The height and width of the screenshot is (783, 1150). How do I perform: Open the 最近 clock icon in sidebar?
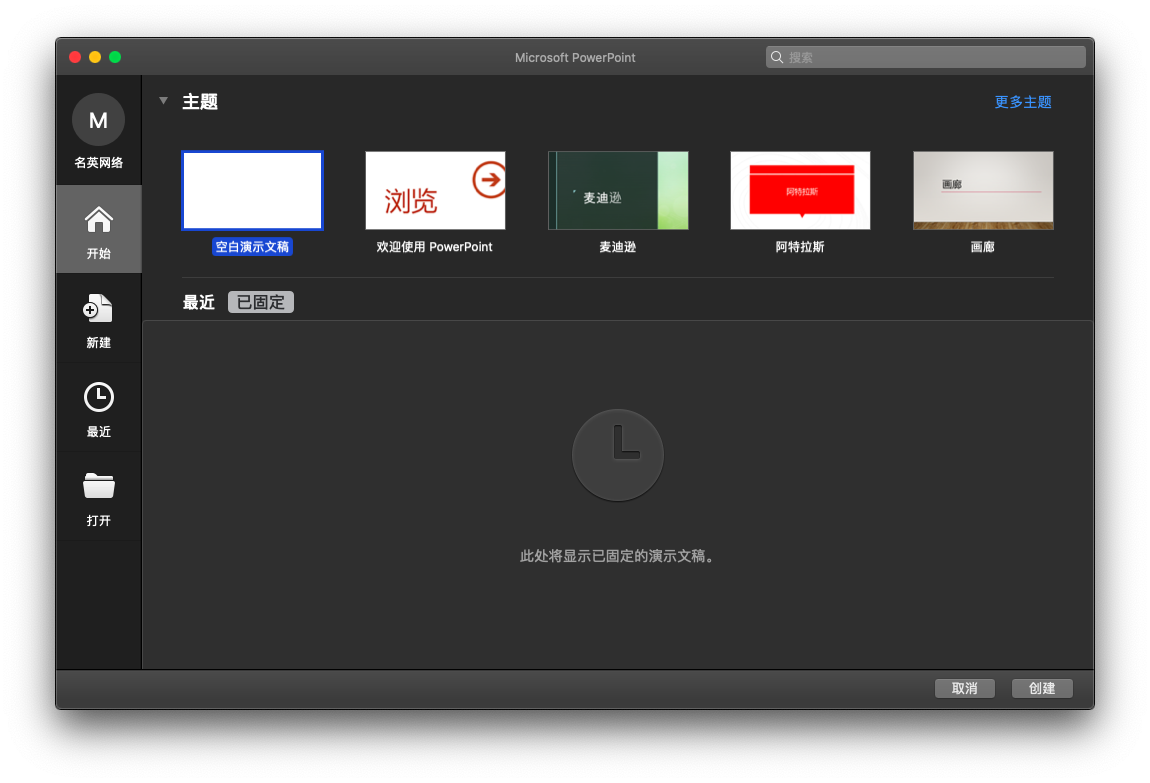tap(98, 397)
